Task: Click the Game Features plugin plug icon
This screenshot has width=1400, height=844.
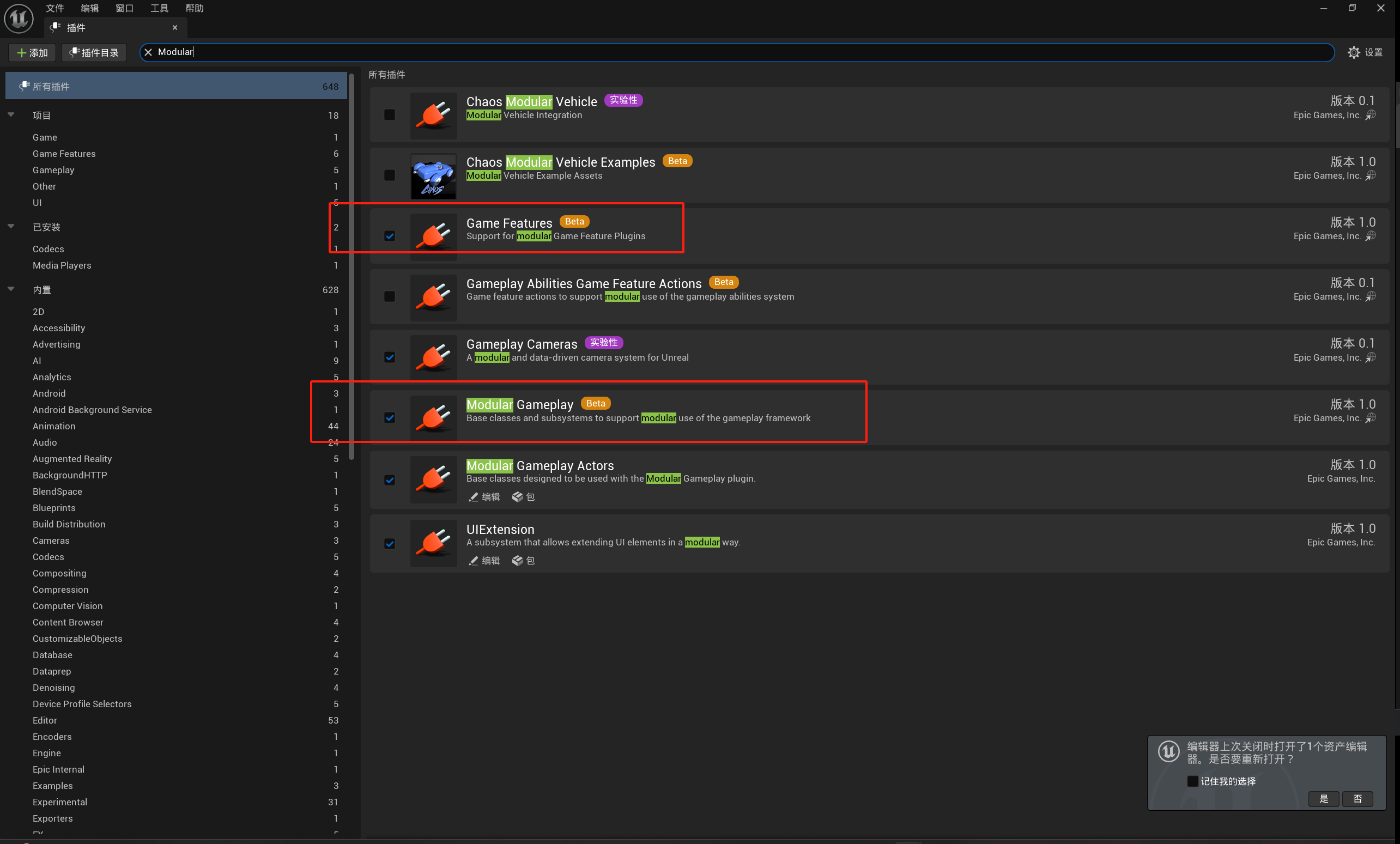Action: [x=434, y=237]
